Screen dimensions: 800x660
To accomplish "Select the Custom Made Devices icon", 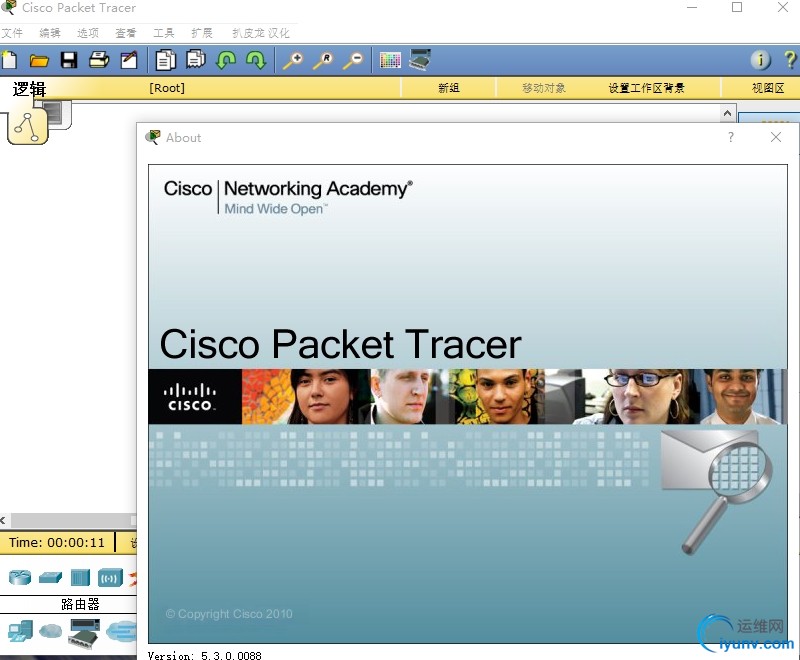I will click(85, 633).
